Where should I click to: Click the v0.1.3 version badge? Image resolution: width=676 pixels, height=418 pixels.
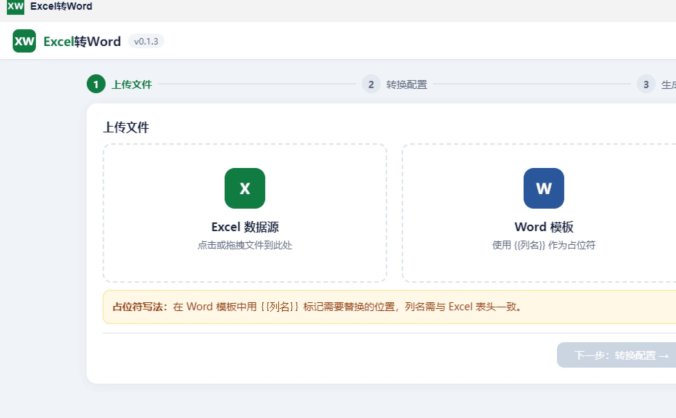pyautogui.click(x=146, y=41)
